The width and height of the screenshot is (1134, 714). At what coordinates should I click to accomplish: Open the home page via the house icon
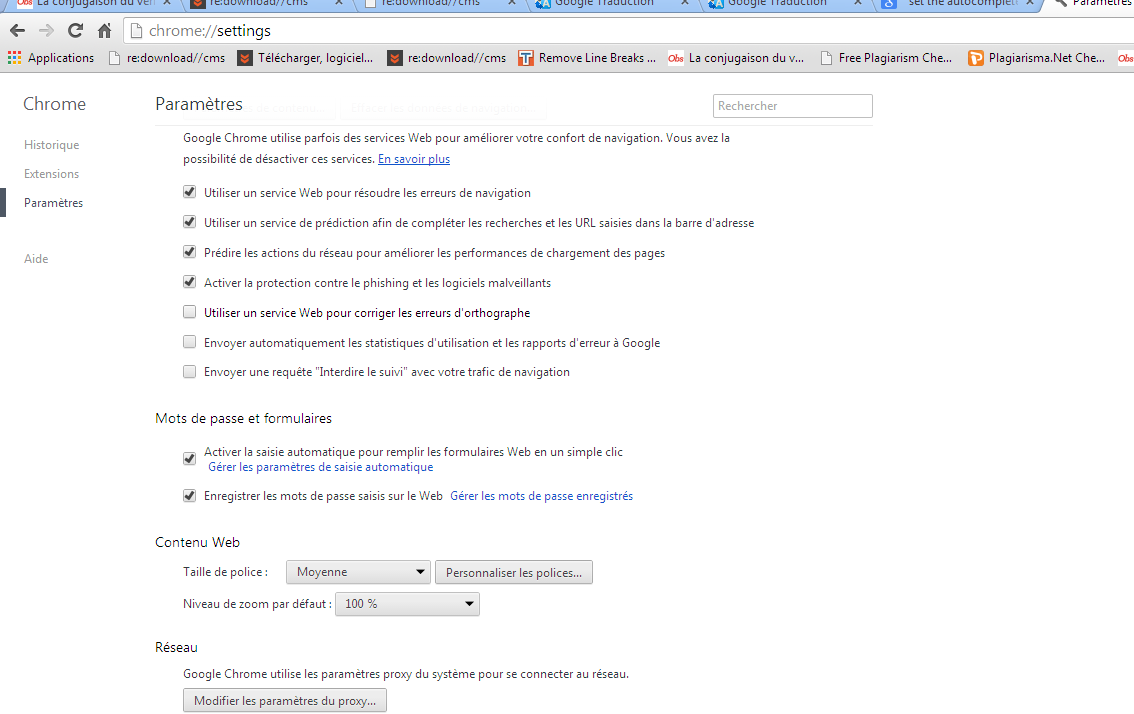pos(104,30)
